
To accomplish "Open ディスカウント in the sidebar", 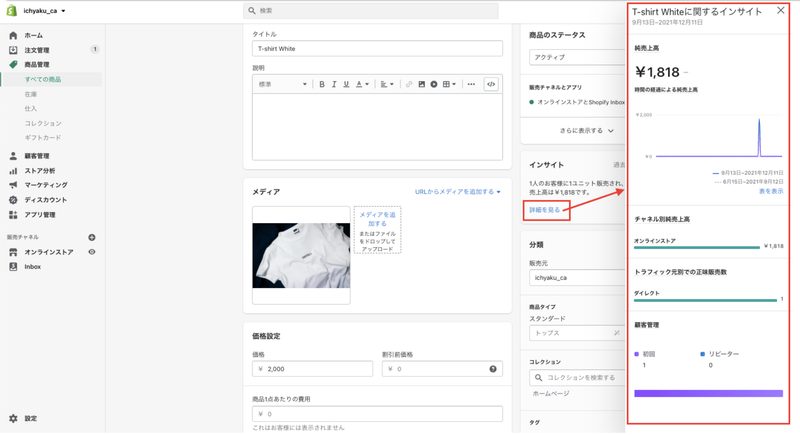I will tap(46, 200).
